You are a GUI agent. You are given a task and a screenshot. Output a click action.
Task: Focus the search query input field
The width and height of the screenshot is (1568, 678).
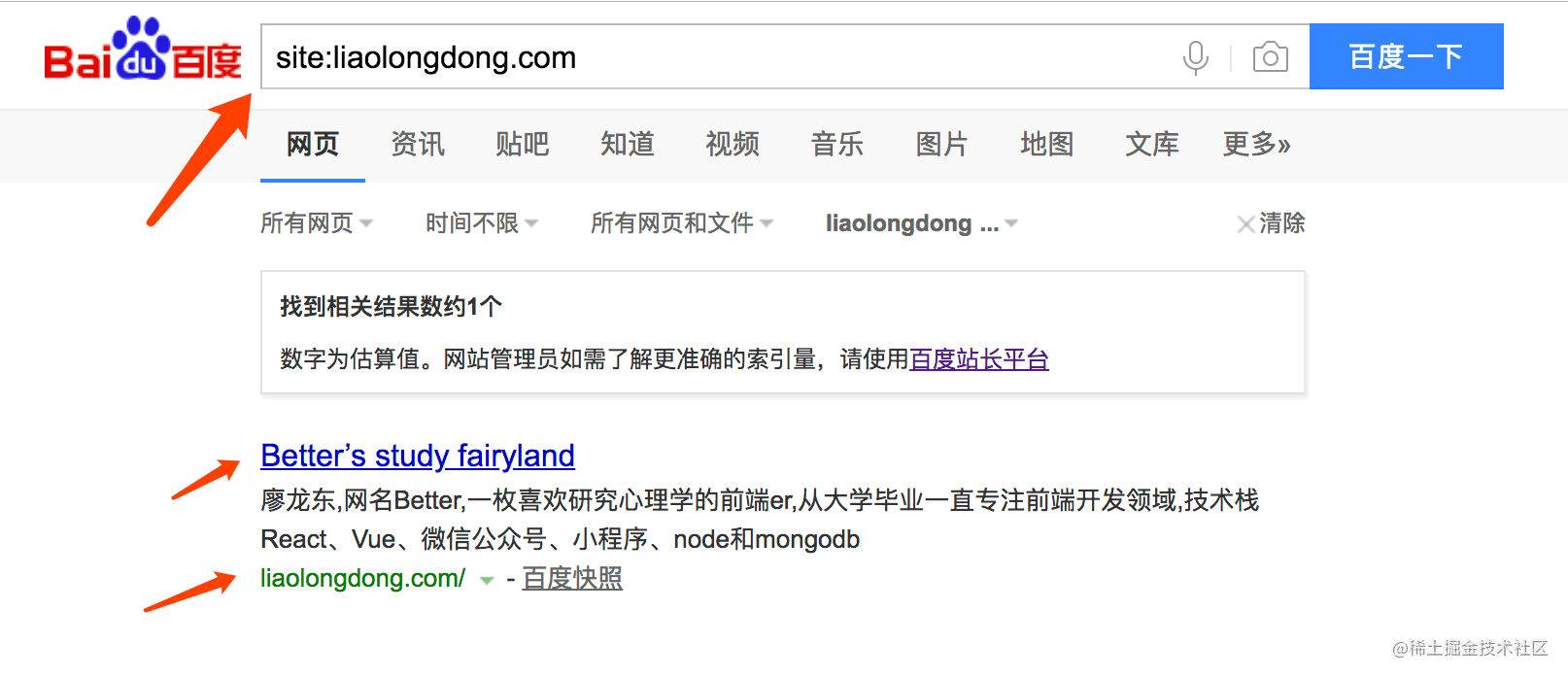tap(719, 57)
